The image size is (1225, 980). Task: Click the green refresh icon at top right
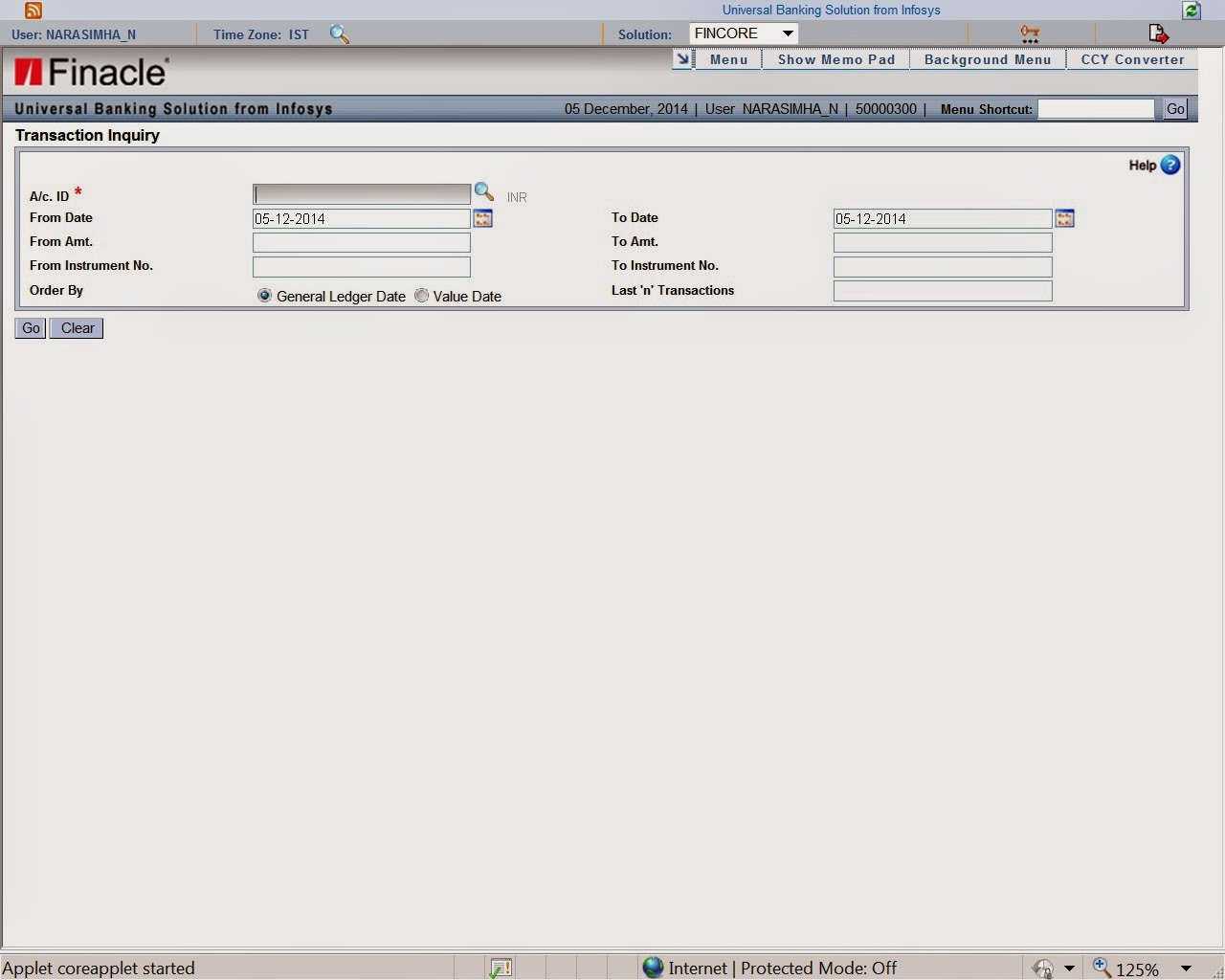pos(1192,11)
